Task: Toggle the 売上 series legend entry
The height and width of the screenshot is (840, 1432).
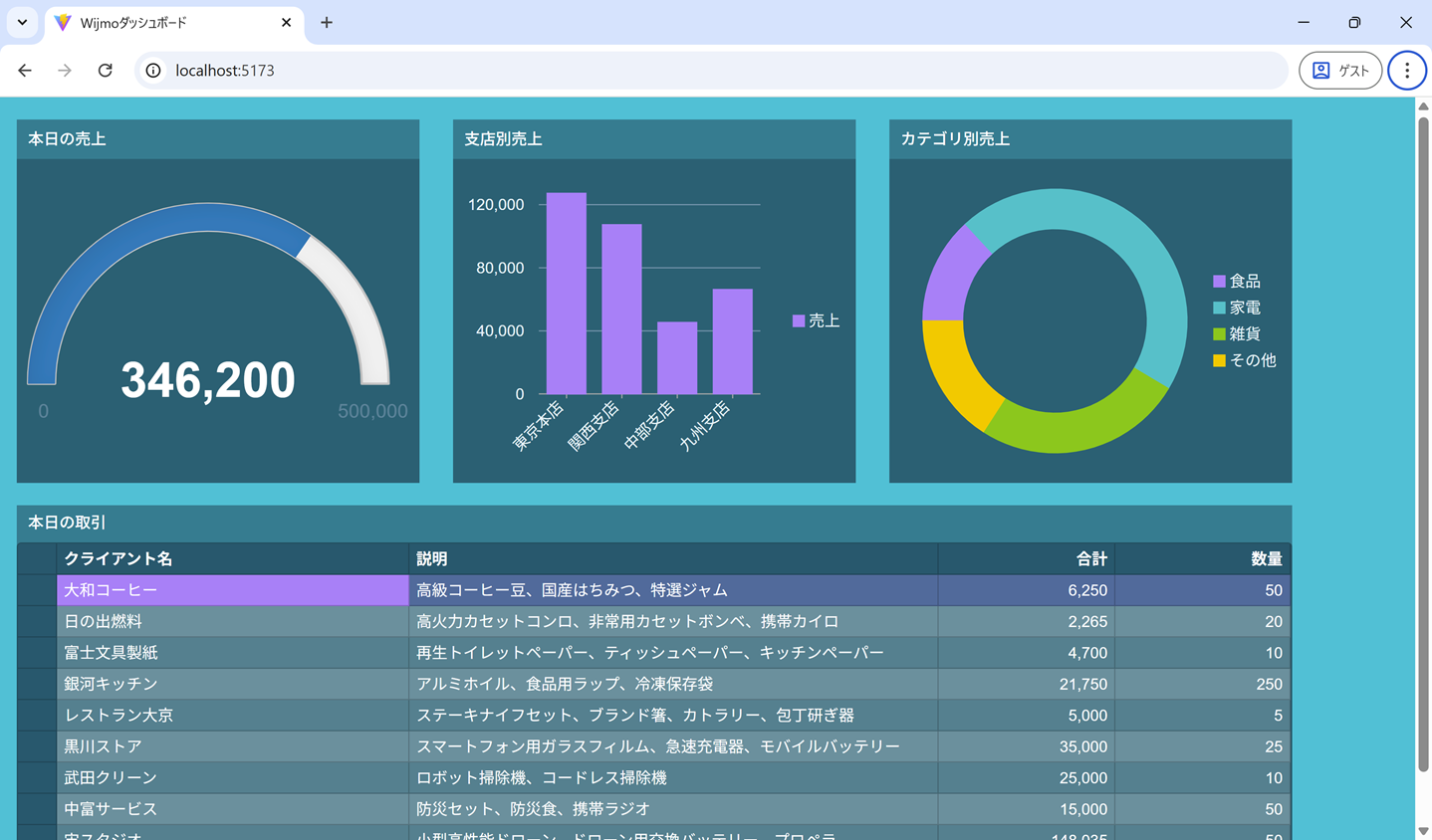Action: (x=817, y=320)
